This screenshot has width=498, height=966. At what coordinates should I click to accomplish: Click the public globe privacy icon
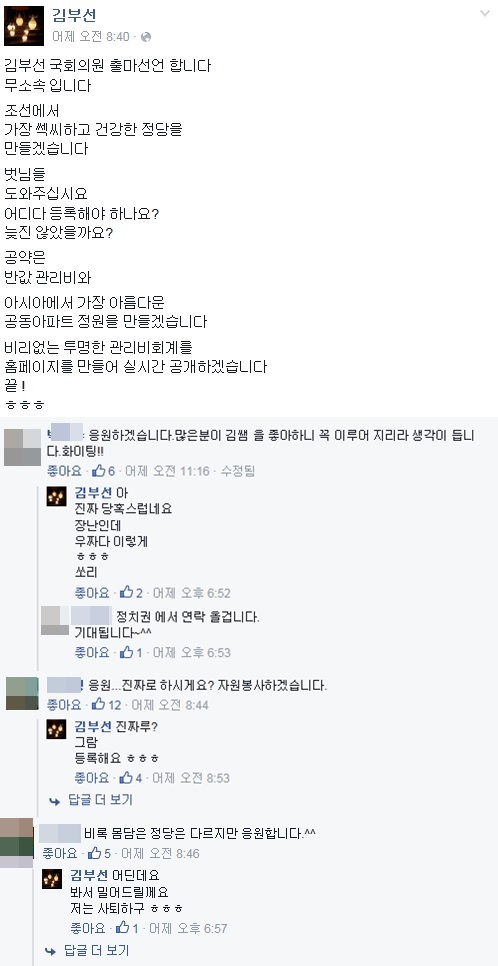(145, 37)
